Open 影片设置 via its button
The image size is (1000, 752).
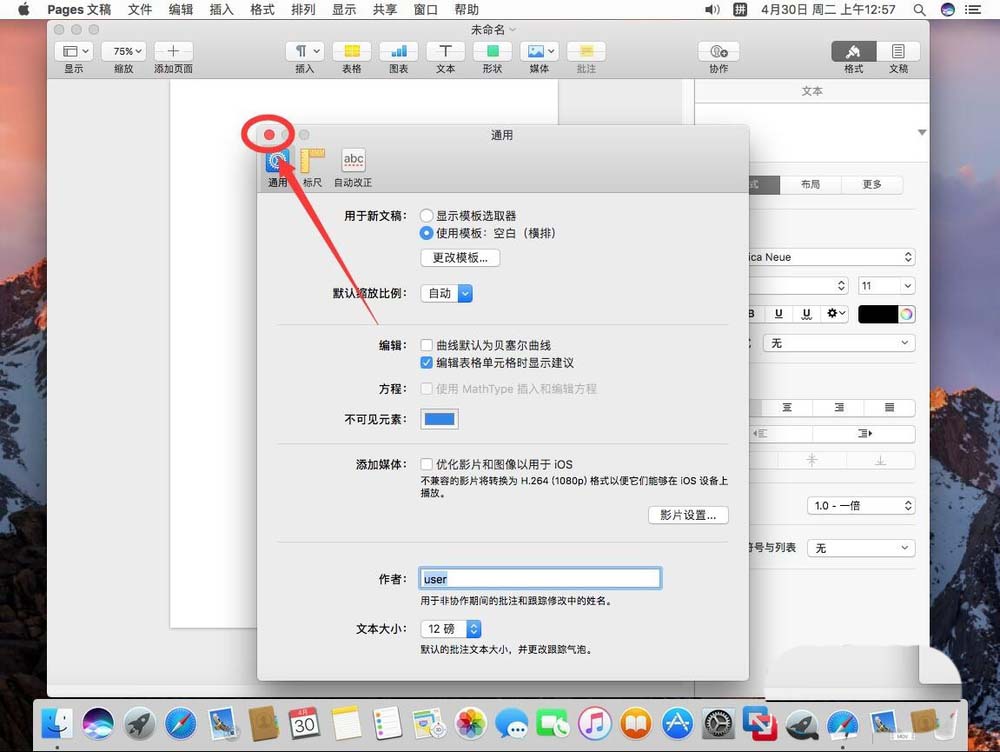click(688, 515)
